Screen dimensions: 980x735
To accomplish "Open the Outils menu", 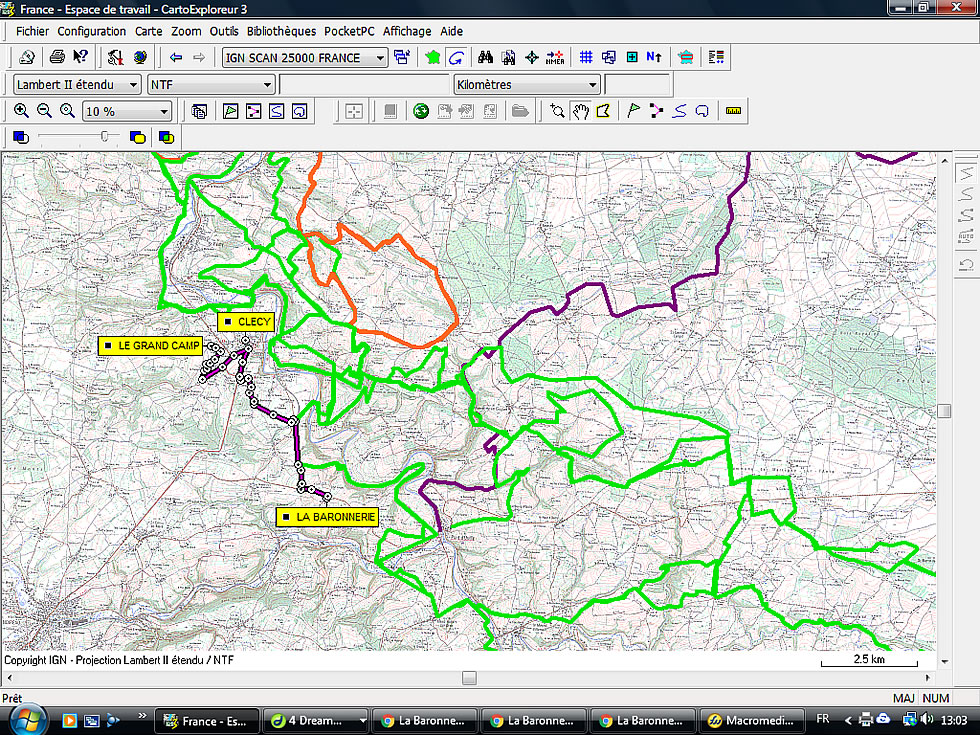I will pyautogui.click(x=224, y=31).
